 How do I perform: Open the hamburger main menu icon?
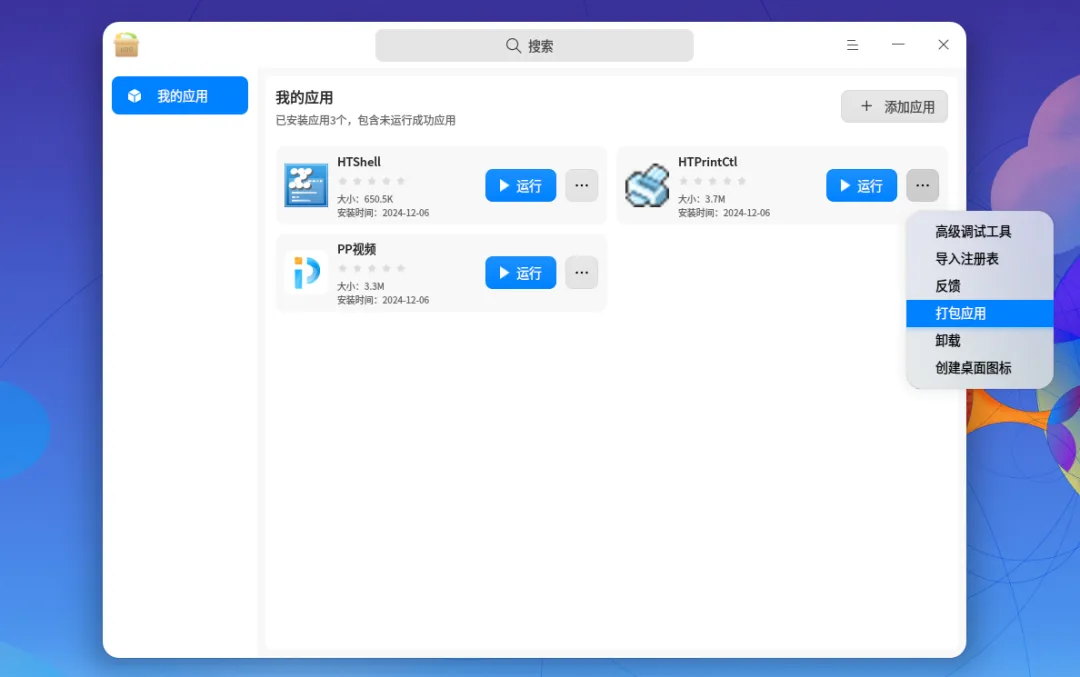click(852, 45)
